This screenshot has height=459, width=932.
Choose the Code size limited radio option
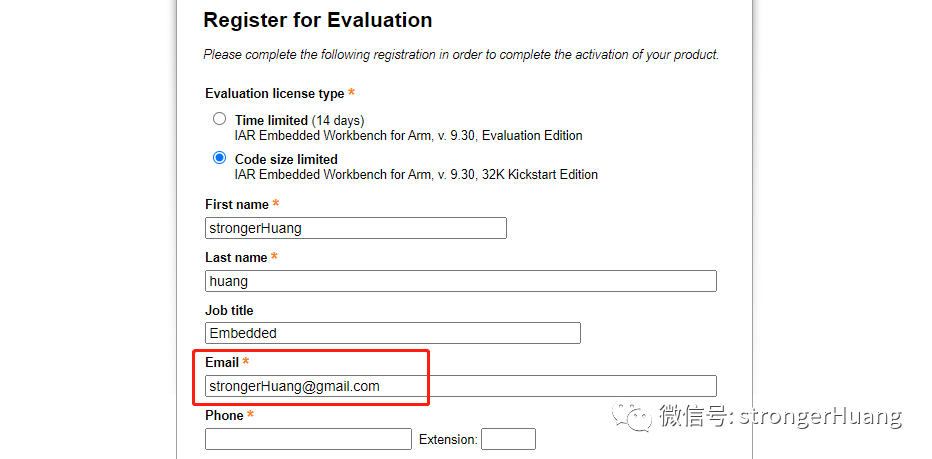tap(220, 158)
